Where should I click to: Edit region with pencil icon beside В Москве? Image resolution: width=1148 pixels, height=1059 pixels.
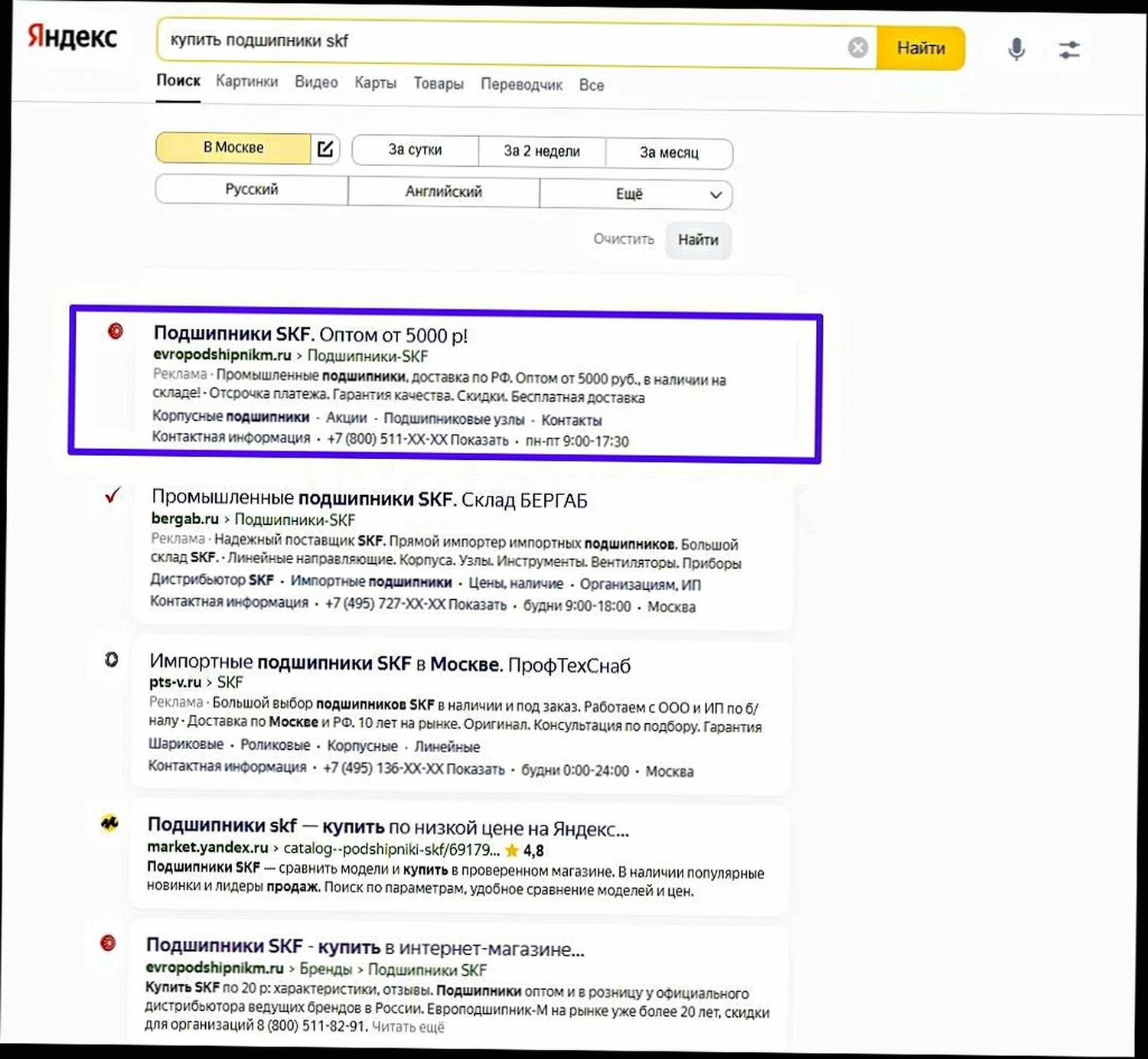coord(325,148)
